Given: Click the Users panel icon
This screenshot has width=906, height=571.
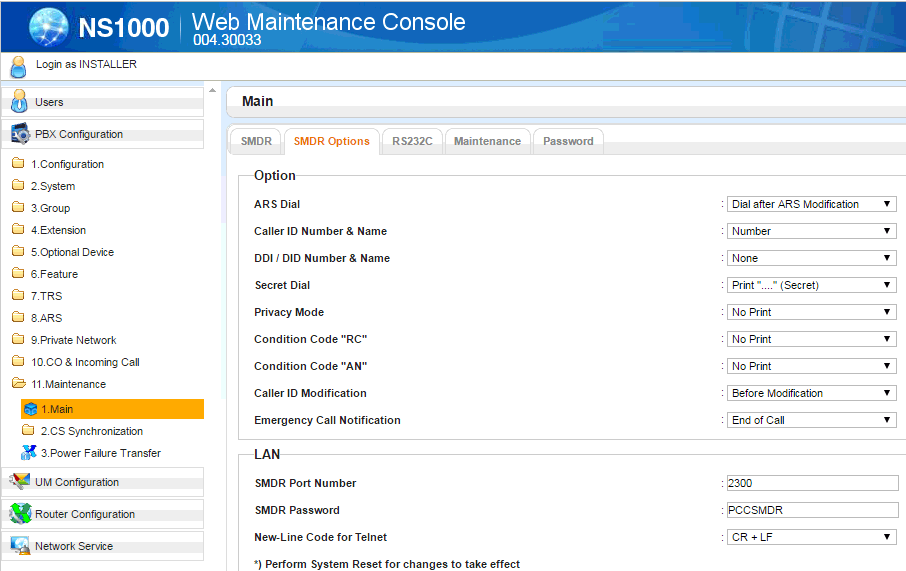Looking at the screenshot, I should click(18, 102).
